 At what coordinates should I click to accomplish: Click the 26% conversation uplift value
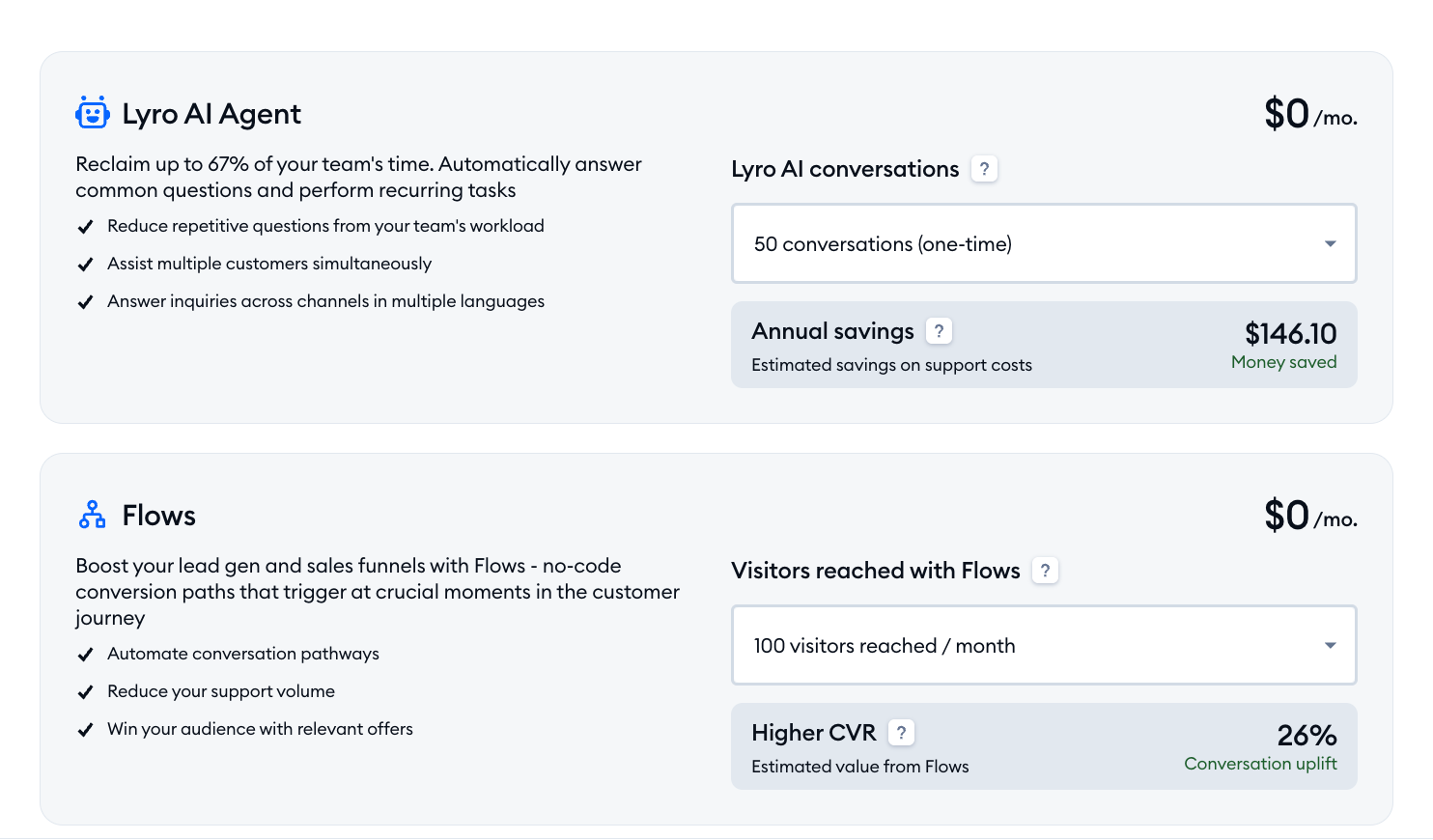click(x=1307, y=736)
